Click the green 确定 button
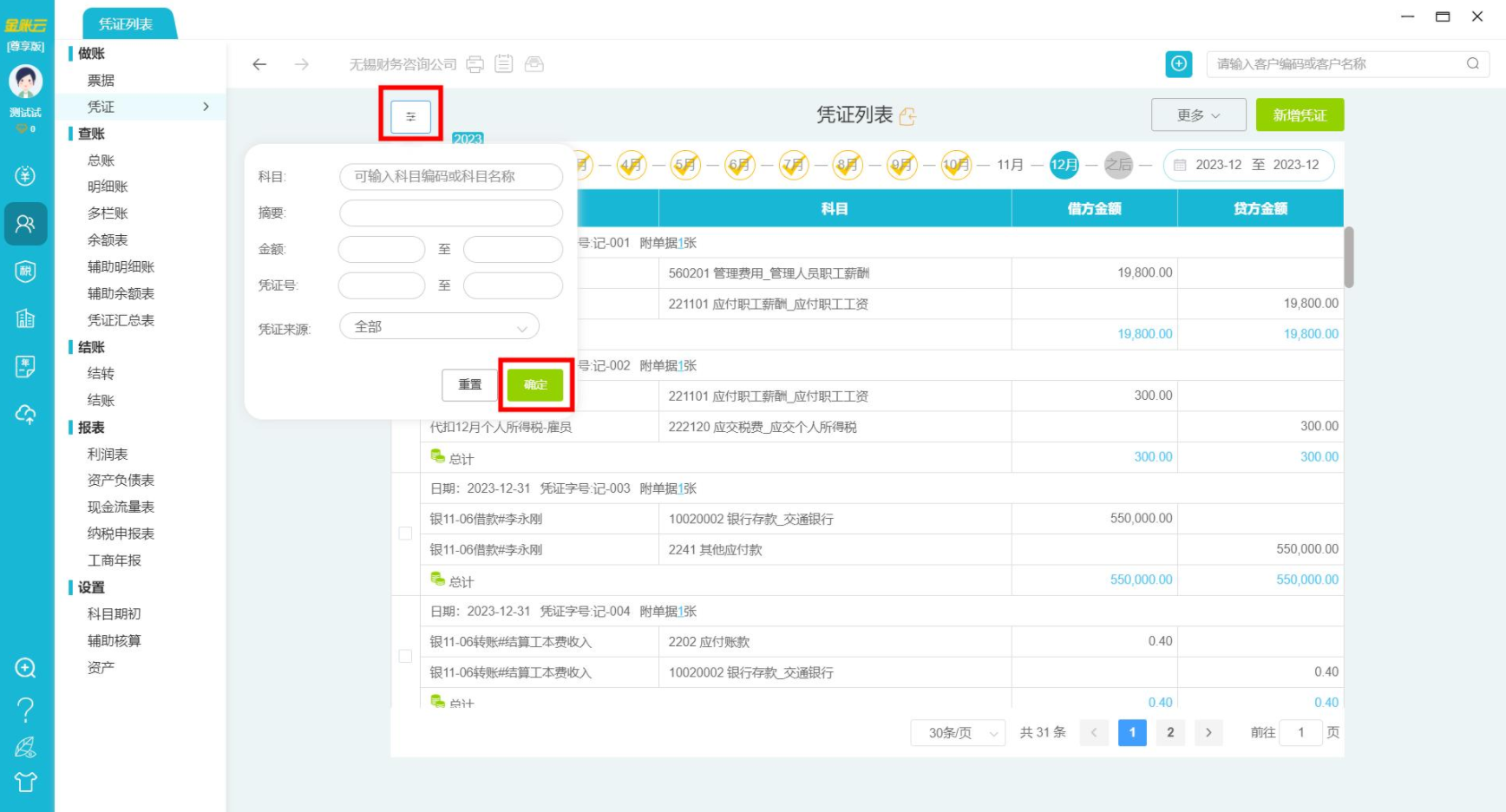The image size is (1506, 812). tap(535, 385)
